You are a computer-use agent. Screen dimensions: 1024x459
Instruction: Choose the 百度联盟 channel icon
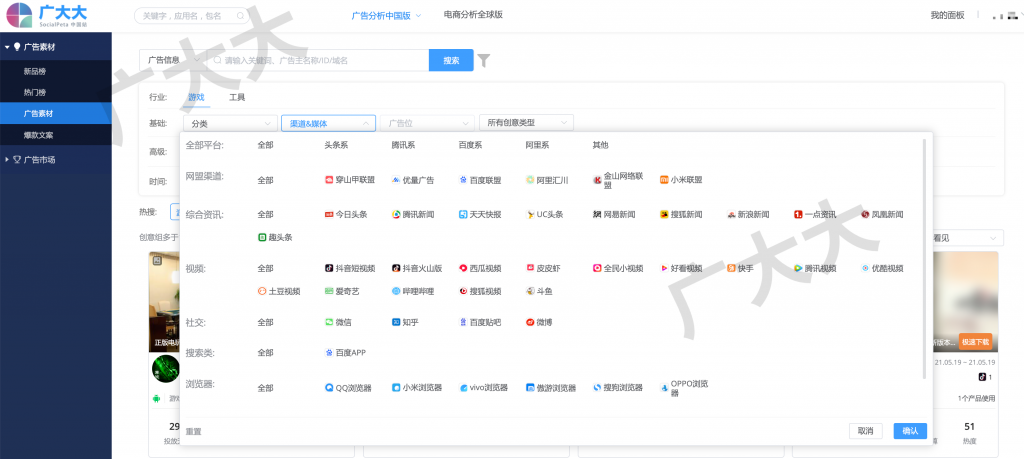pyautogui.click(x=463, y=180)
